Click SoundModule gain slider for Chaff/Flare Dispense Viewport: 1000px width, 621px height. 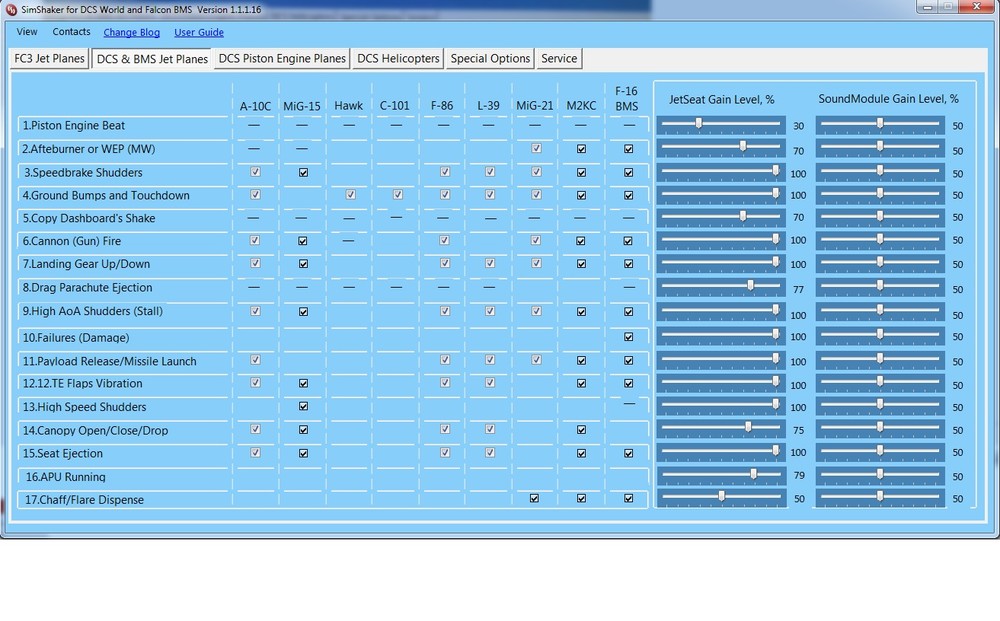point(880,497)
